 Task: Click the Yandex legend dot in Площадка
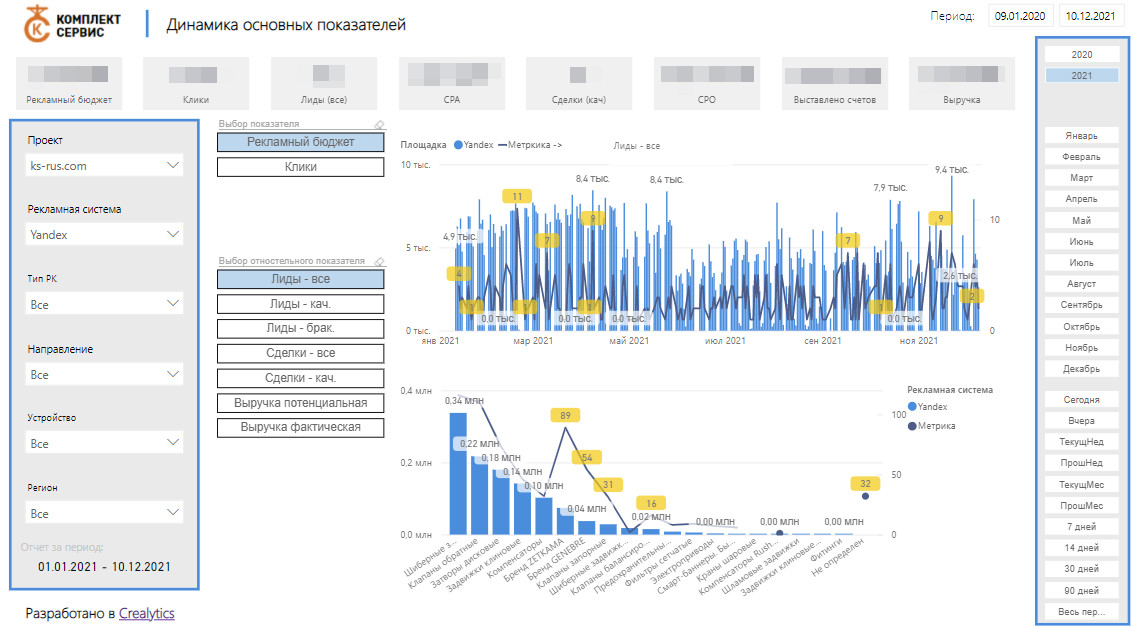tap(458, 145)
